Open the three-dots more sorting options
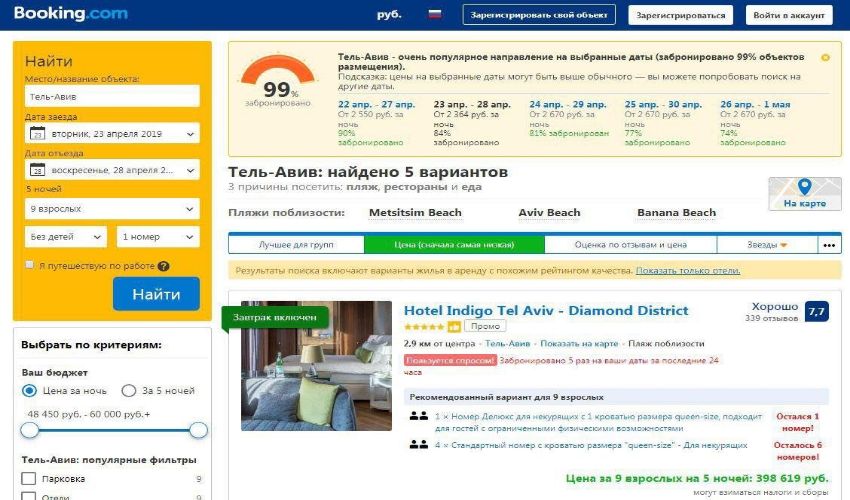This screenshot has width=850, height=500. click(x=829, y=245)
